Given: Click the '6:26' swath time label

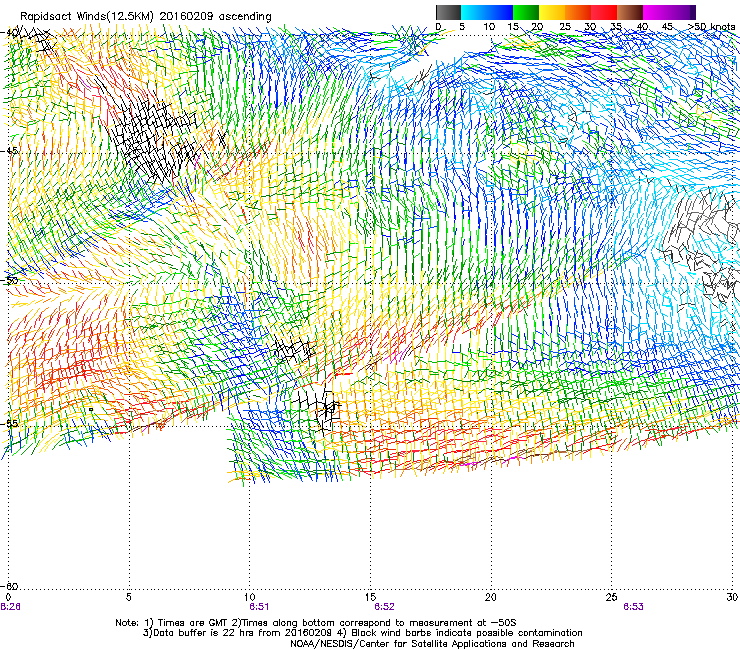Looking at the screenshot, I should click(x=10, y=607).
